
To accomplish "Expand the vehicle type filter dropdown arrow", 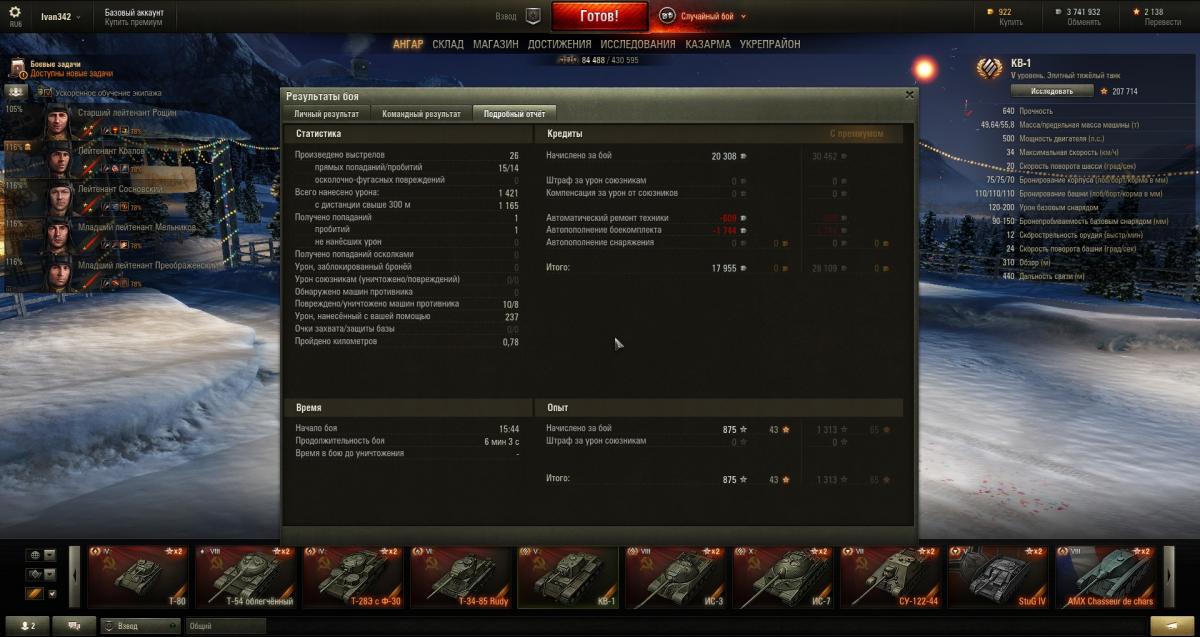I will click(49, 575).
